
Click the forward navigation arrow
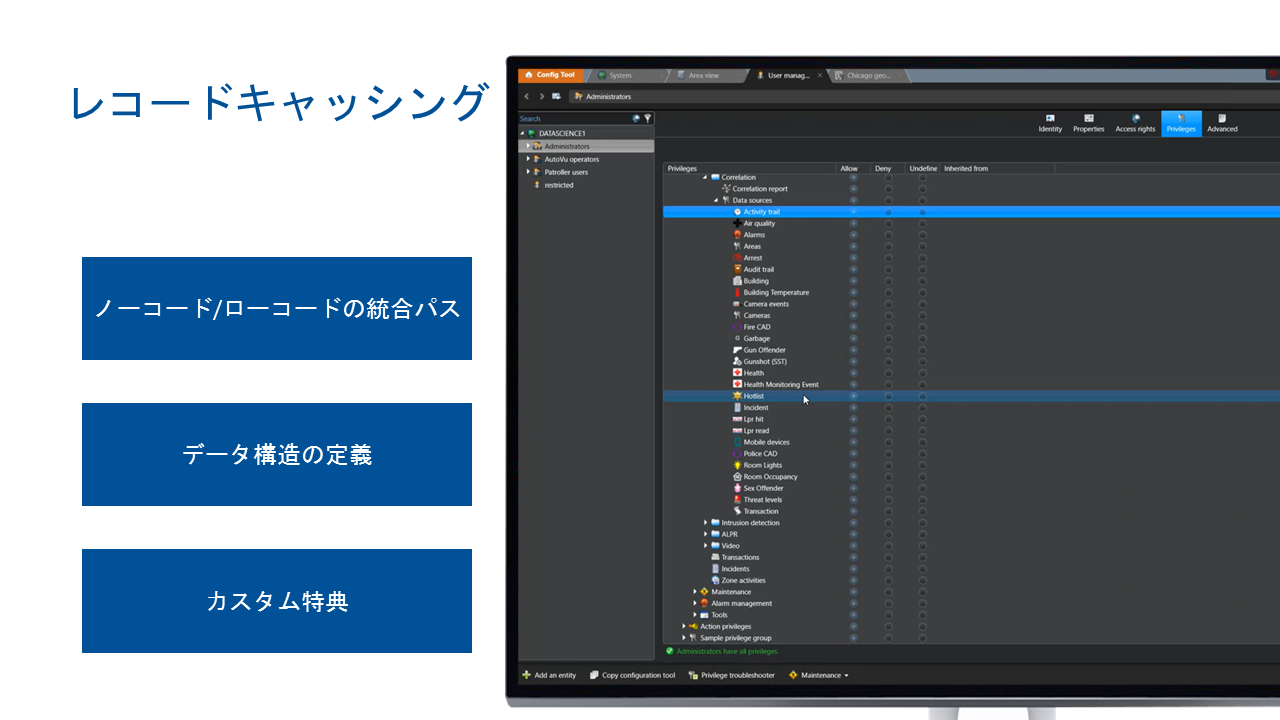pos(541,97)
